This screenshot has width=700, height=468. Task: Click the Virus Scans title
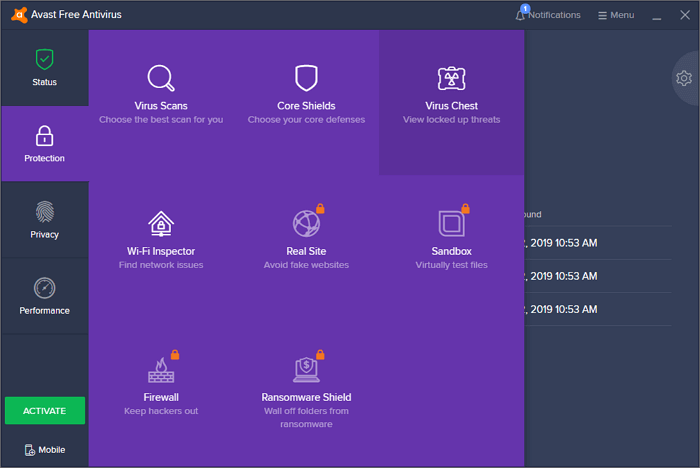[x=161, y=106]
